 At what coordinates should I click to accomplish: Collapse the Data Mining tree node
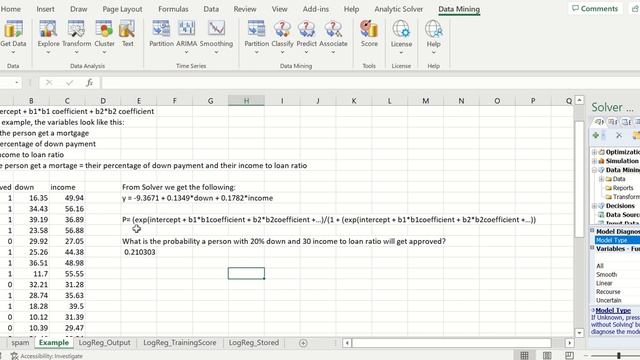594,170
